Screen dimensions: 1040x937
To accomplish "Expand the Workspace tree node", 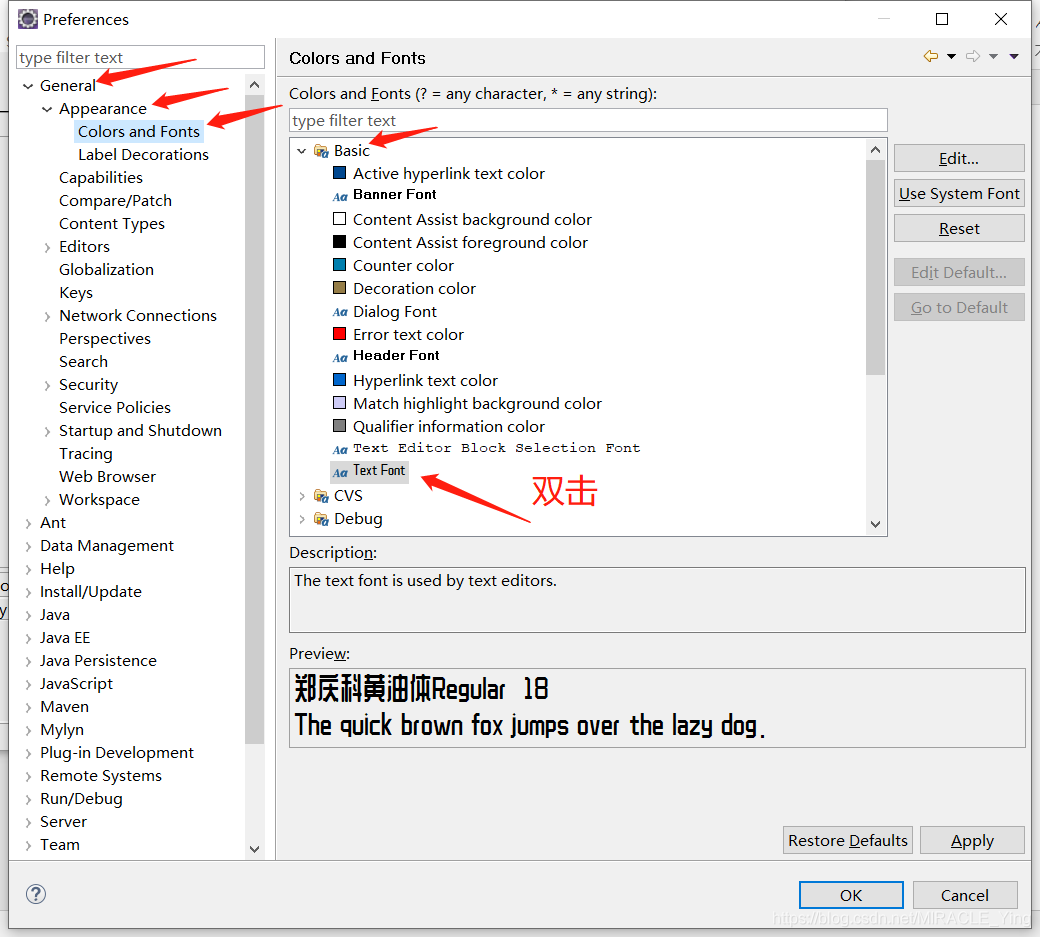I will pyautogui.click(x=47, y=501).
